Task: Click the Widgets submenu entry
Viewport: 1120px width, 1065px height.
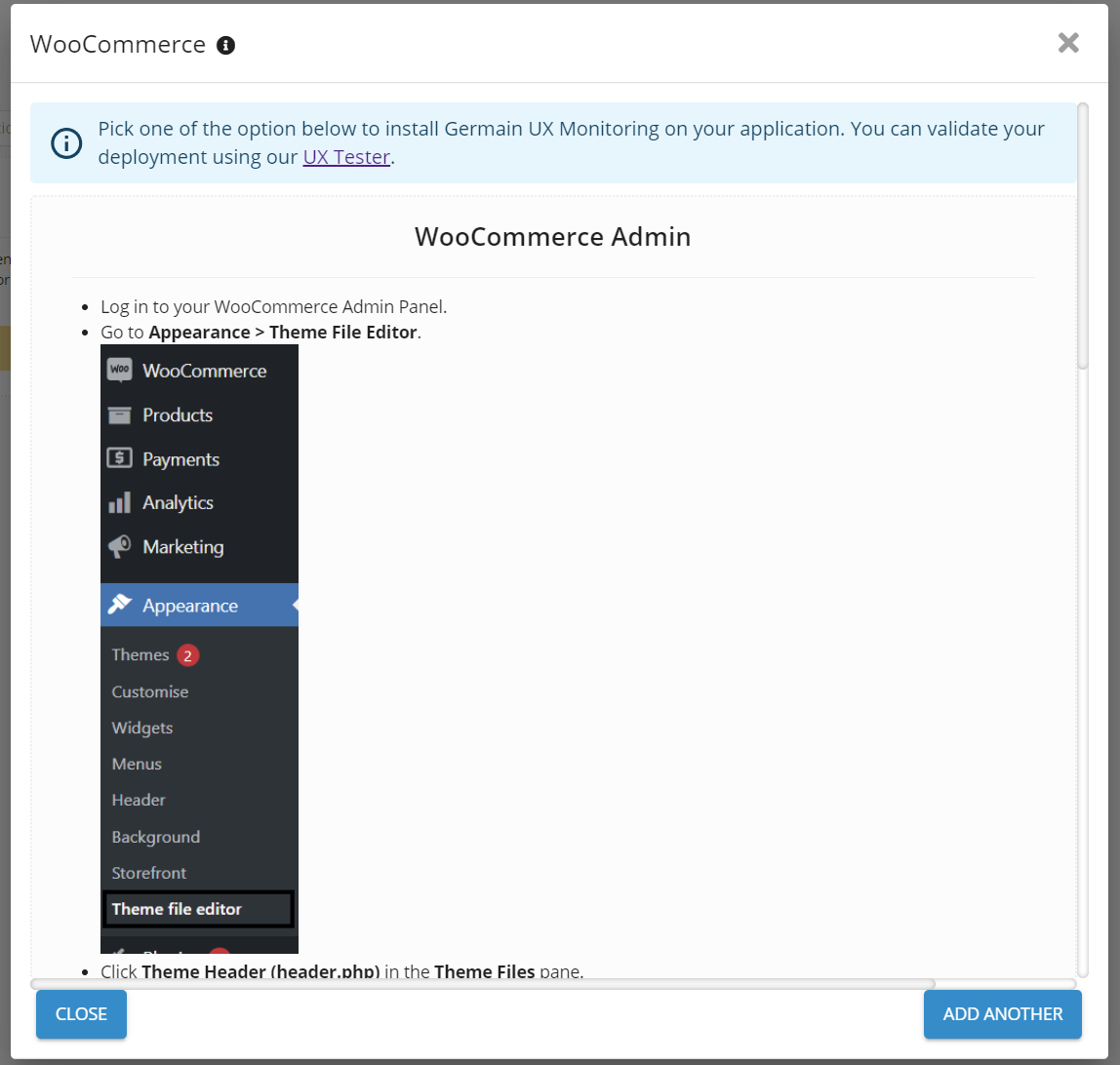Action: tap(143, 728)
